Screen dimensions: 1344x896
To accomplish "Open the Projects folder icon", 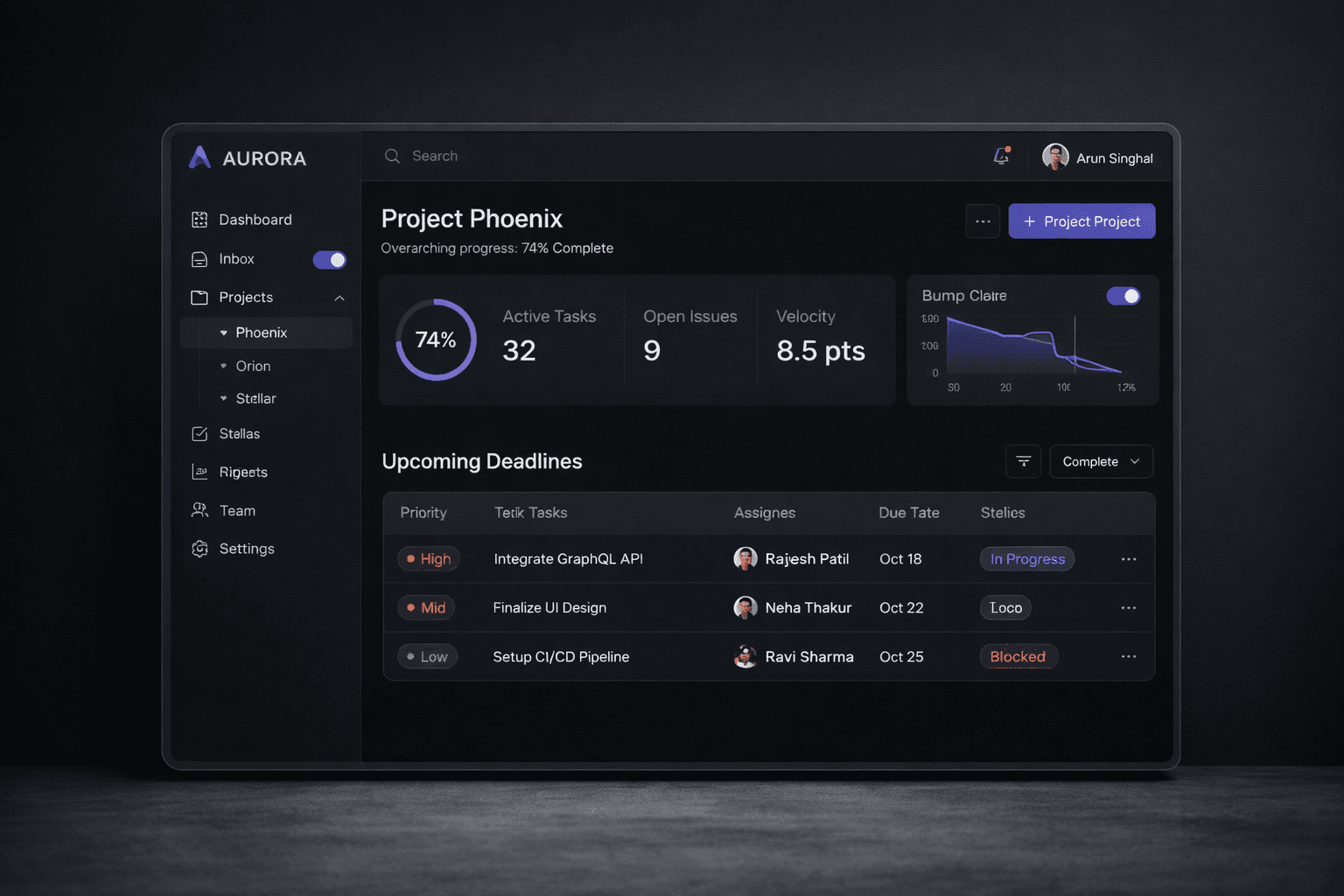I will (199, 297).
